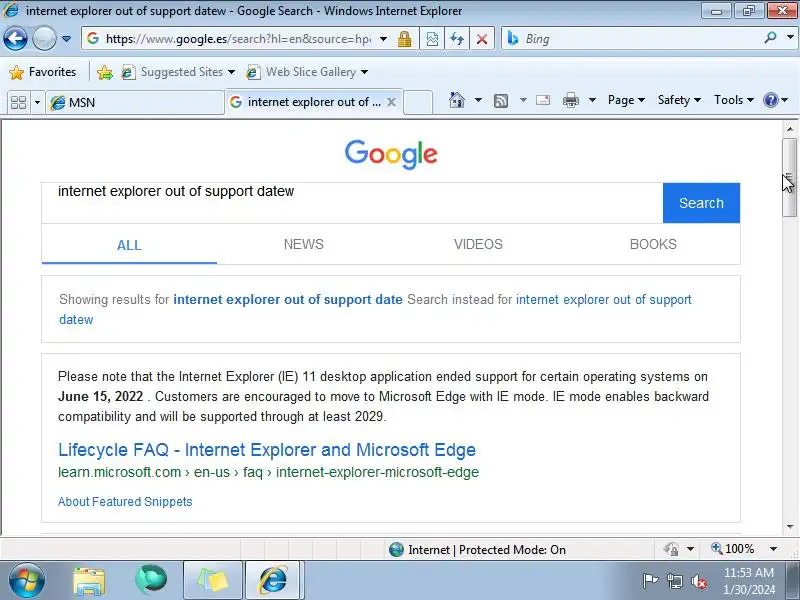Click the Add to Favorites Bar icon
This screenshot has width=800, height=600.
[x=105, y=72]
